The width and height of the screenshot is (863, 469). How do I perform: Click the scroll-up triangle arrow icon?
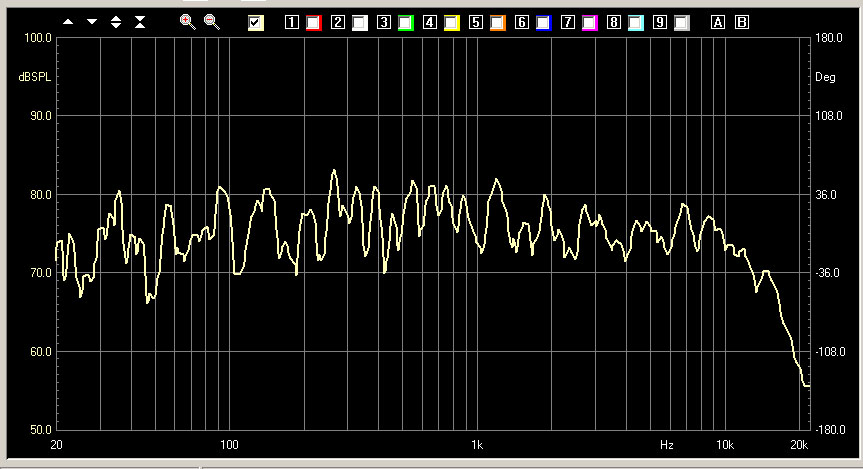point(68,21)
